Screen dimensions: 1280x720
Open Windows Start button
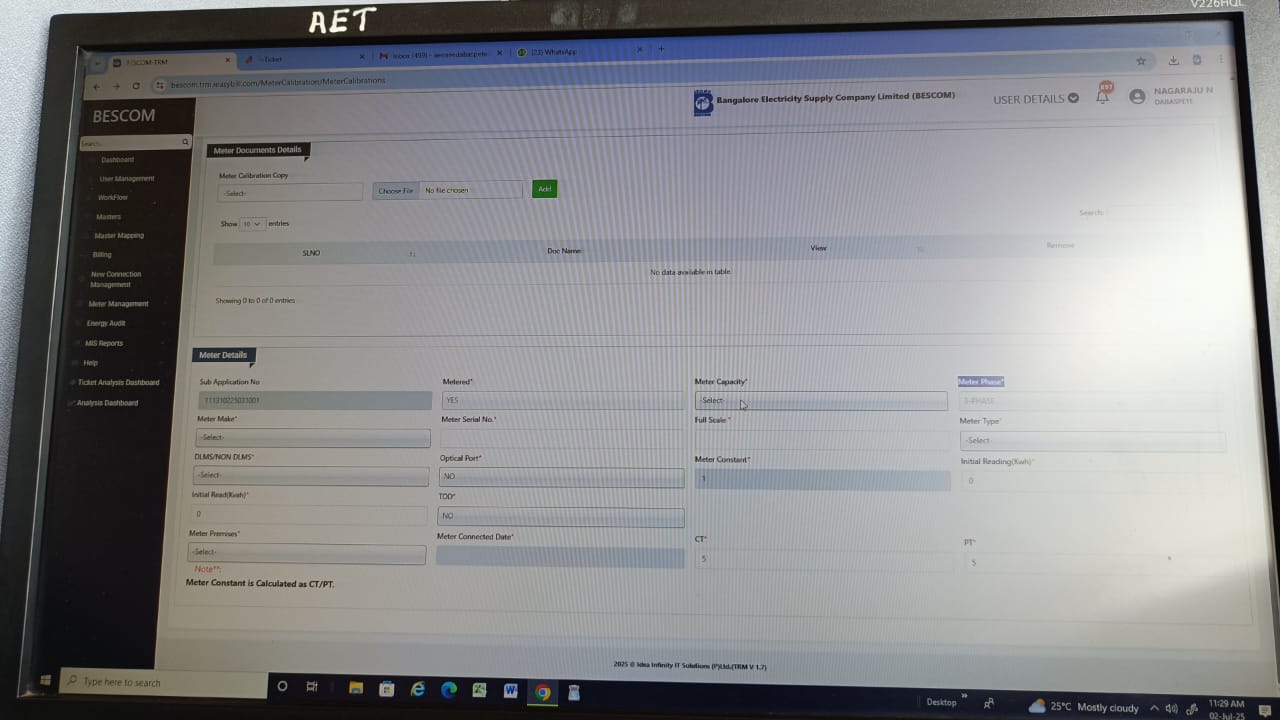(x=46, y=681)
